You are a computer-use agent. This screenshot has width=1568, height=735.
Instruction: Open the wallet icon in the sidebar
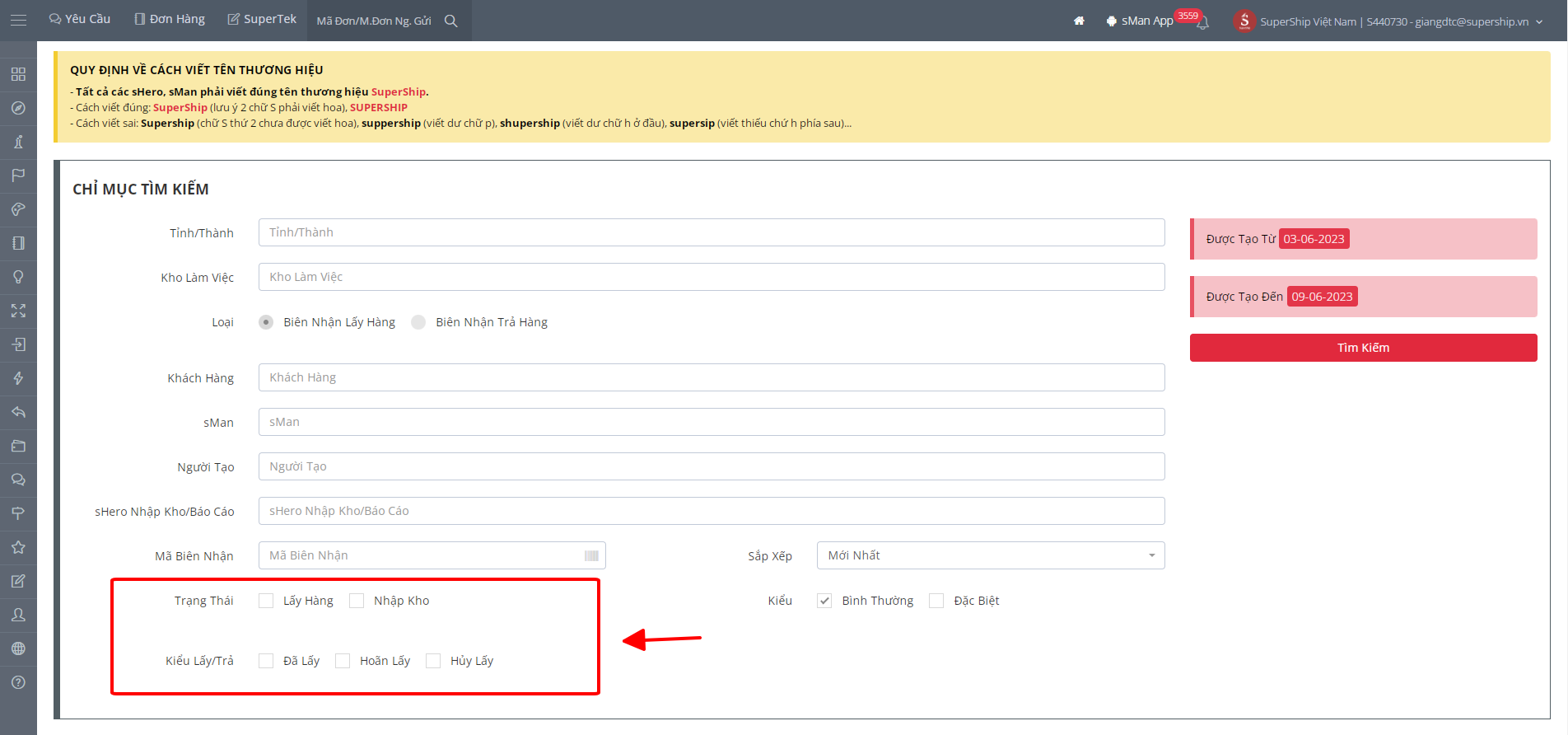[x=18, y=446]
